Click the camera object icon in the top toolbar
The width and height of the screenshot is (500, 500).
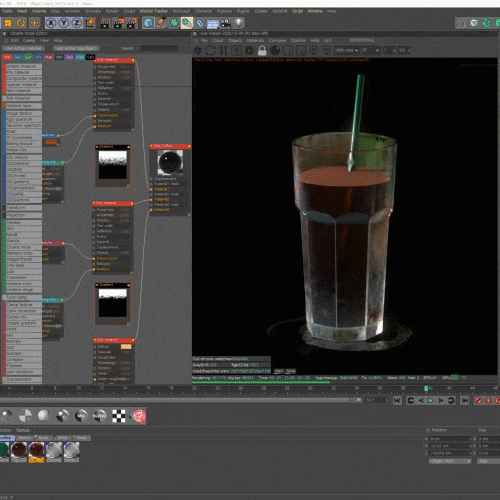pos(226,23)
